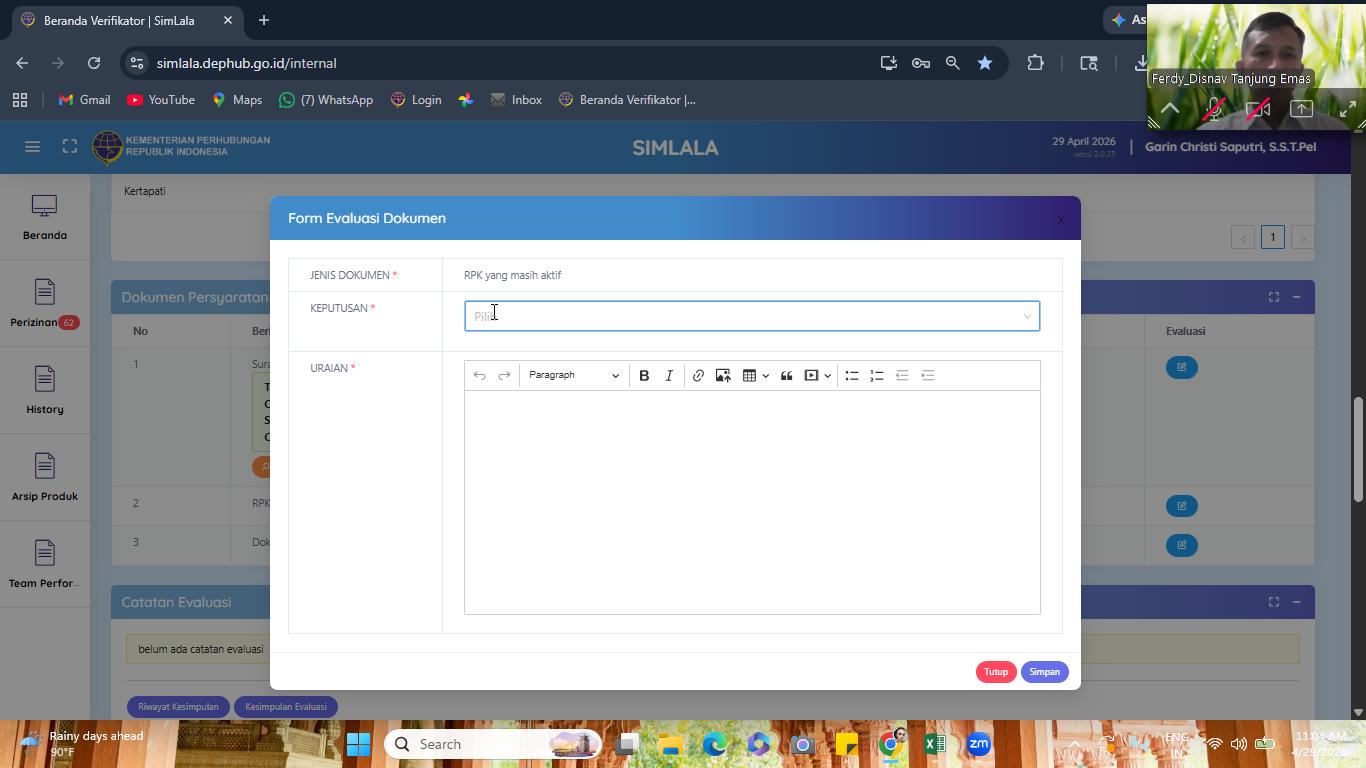This screenshot has width=1366, height=768.
Task: Open Excel from the Windows taskbar
Action: 935,744
